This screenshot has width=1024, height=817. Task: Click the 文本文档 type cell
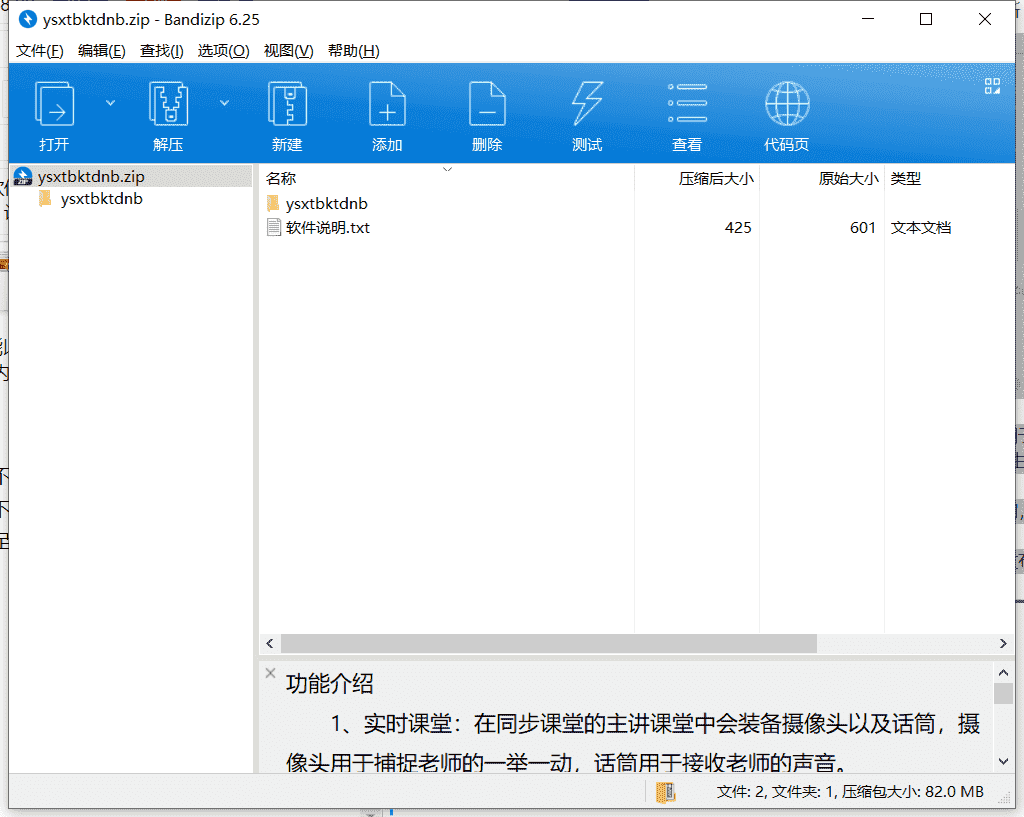tap(921, 228)
